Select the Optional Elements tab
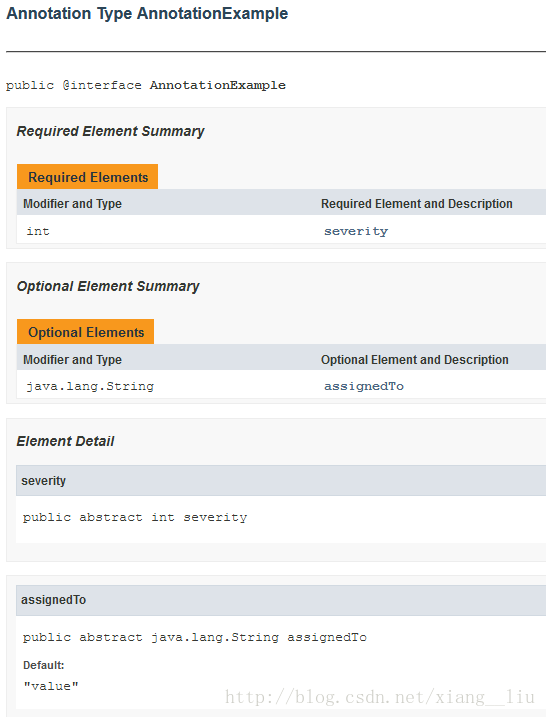Image resolution: width=546 pixels, height=717 pixels. coord(86,332)
